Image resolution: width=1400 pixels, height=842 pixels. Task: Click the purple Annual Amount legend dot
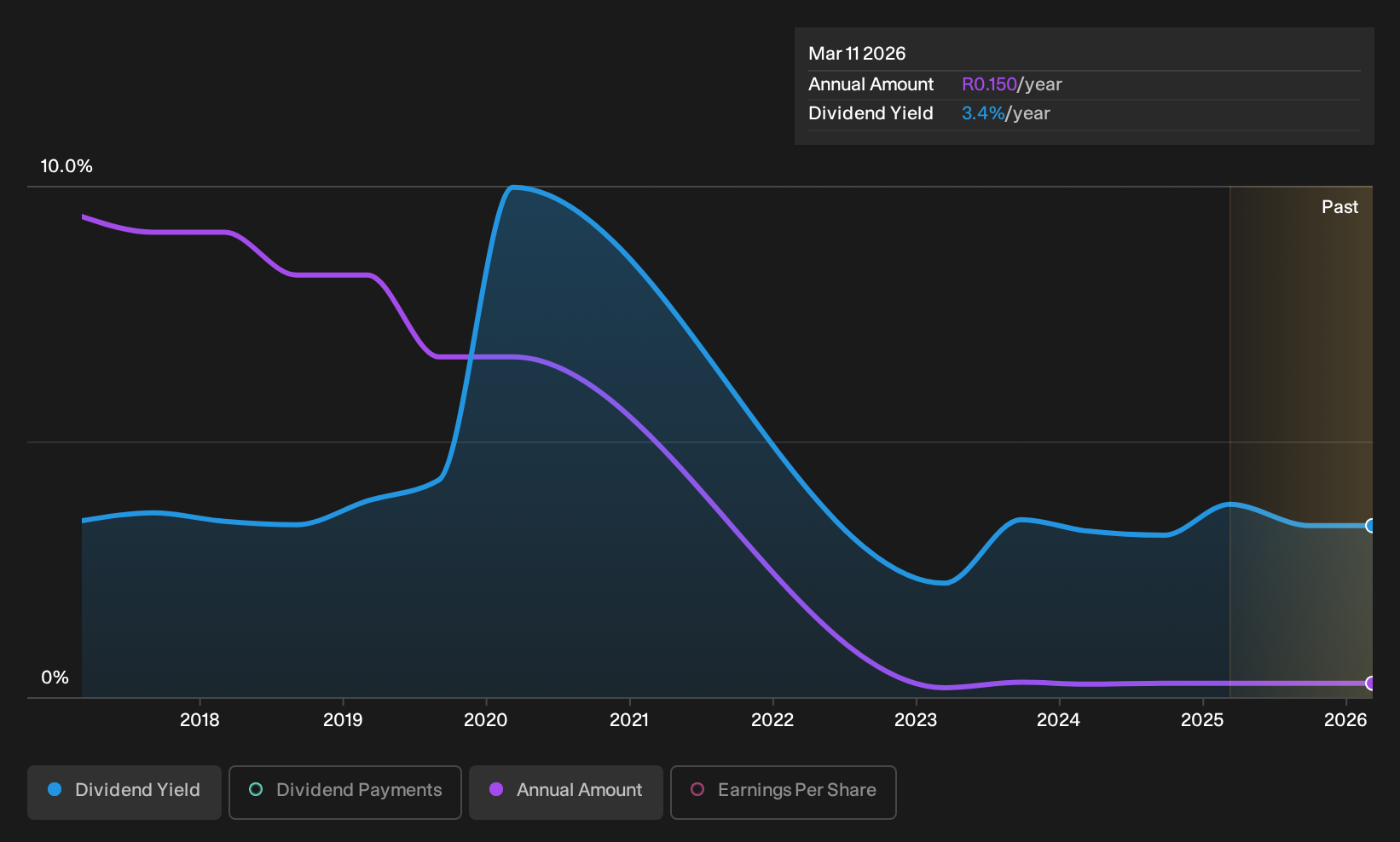(496, 790)
